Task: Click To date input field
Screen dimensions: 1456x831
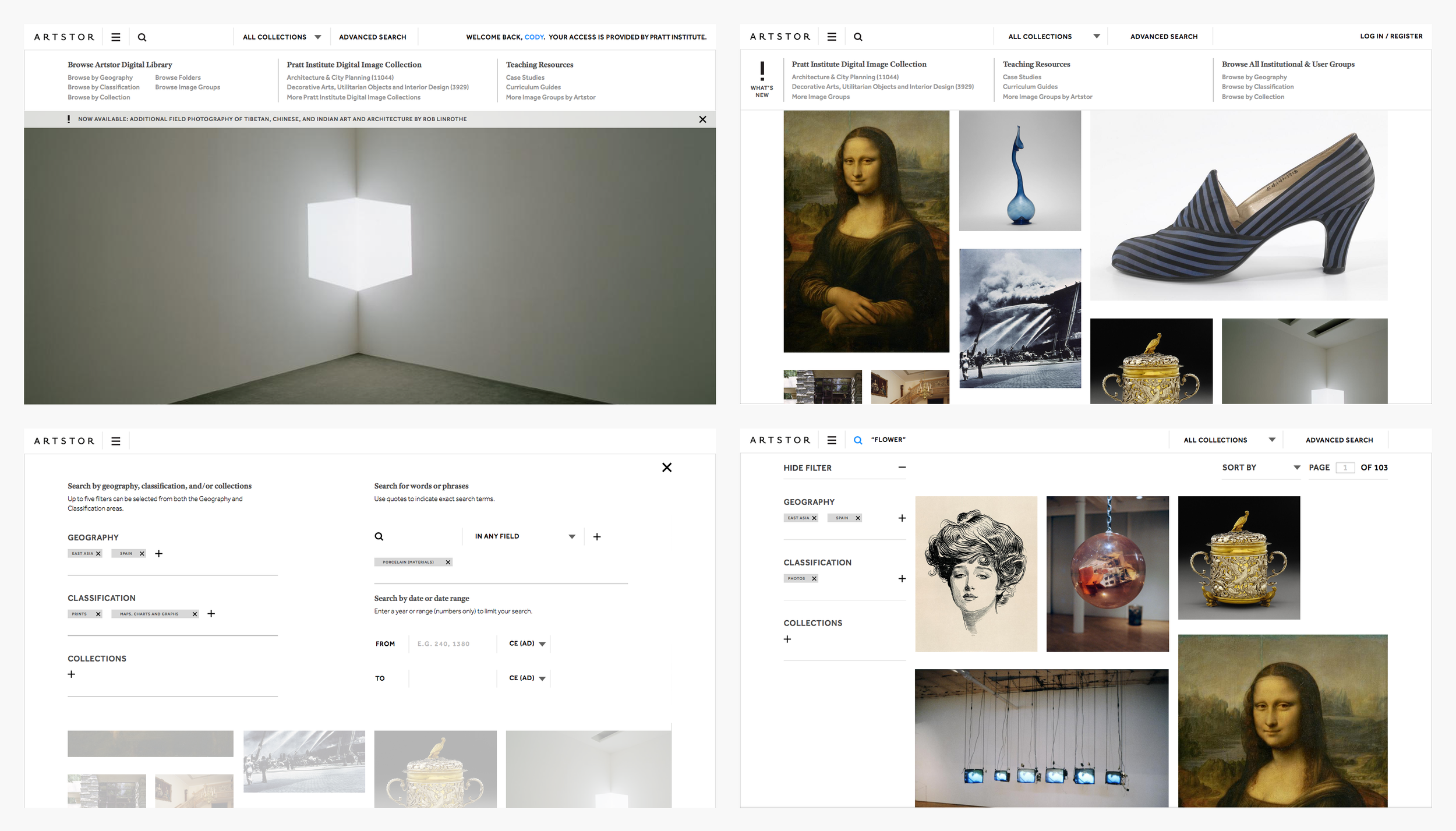Action: click(453, 678)
